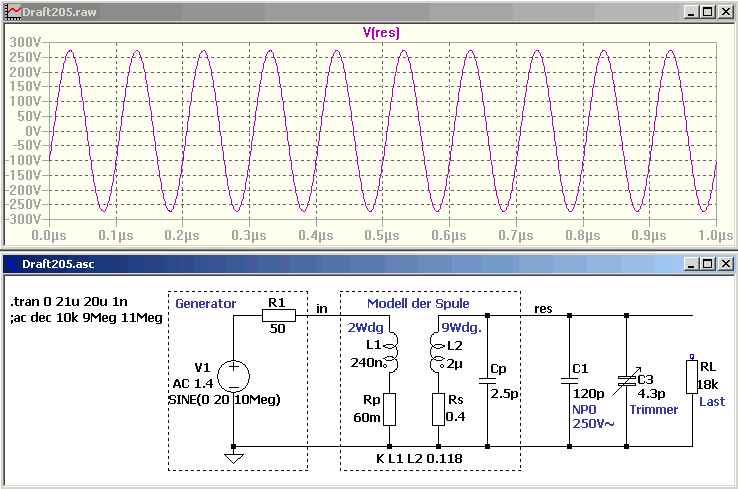The width and height of the screenshot is (738, 489).
Task: Maximize the Draft205.raw window
Action: tap(707, 12)
